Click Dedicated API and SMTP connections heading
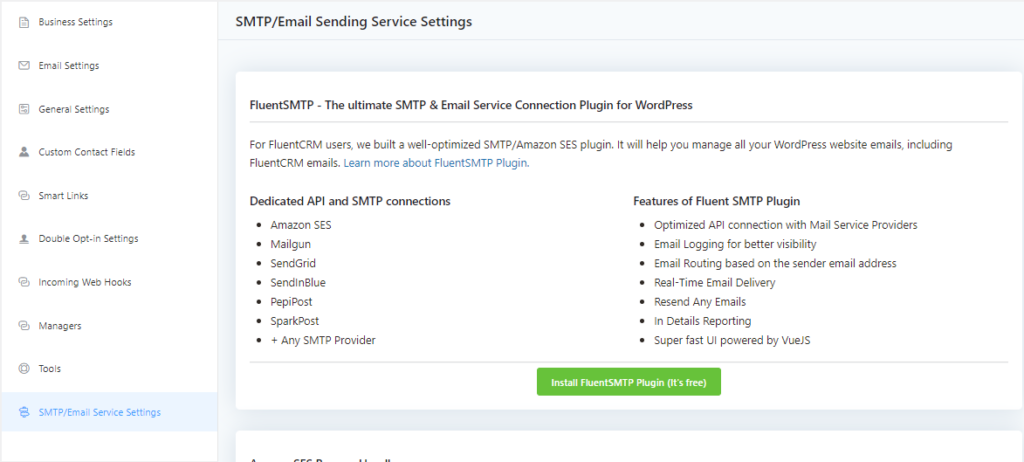The image size is (1024, 462). (x=350, y=201)
